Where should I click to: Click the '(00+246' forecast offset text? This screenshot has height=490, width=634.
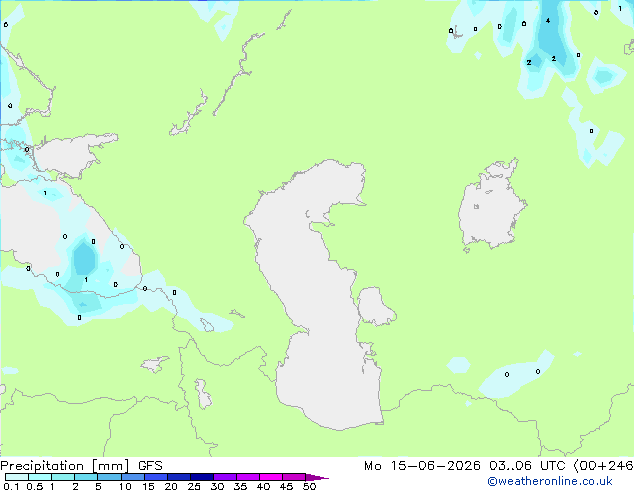click(x=603, y=466)
